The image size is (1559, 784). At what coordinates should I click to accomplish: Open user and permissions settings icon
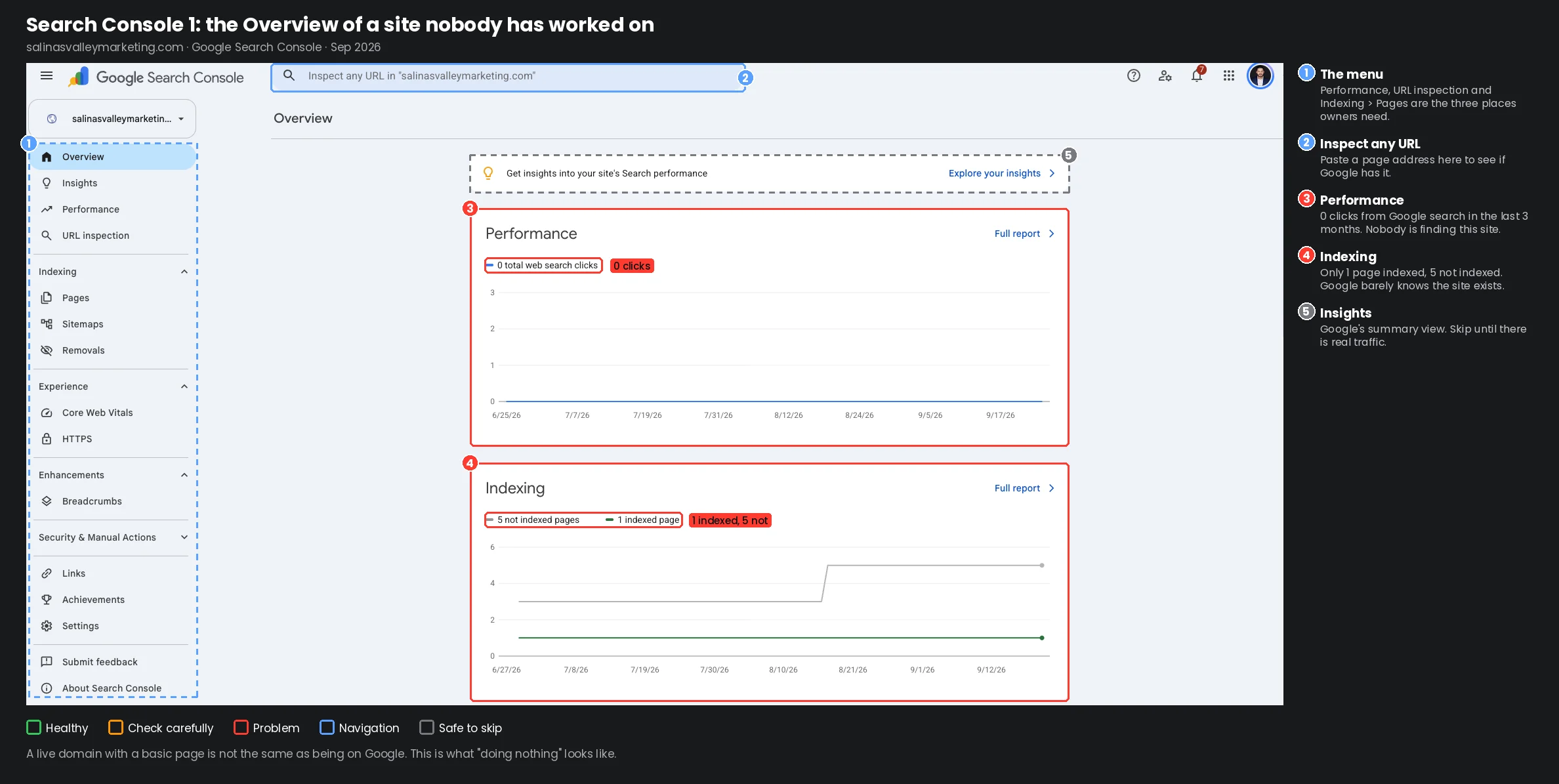[1165, 76]
